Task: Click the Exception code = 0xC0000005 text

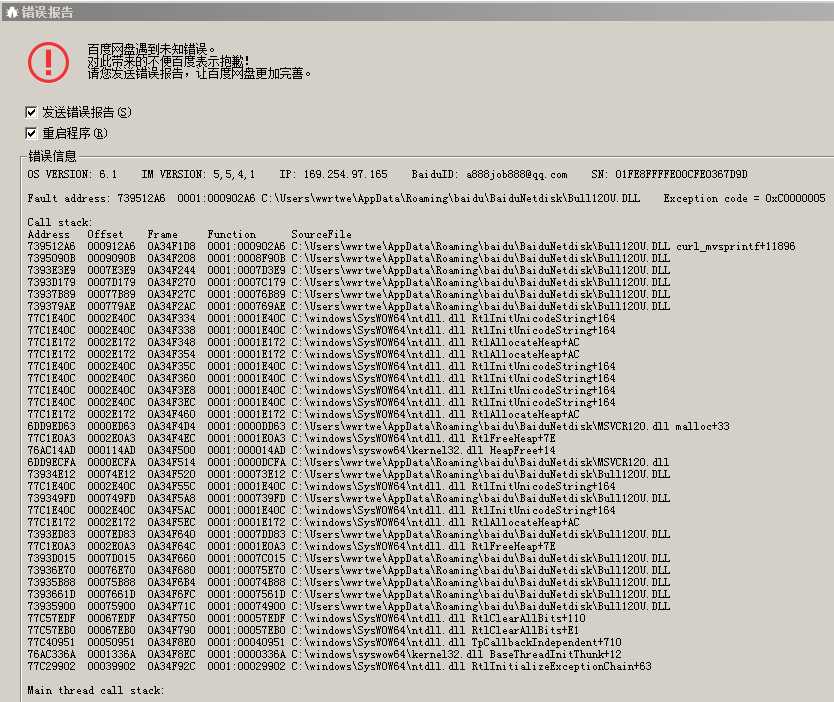Action: [745, 198]
